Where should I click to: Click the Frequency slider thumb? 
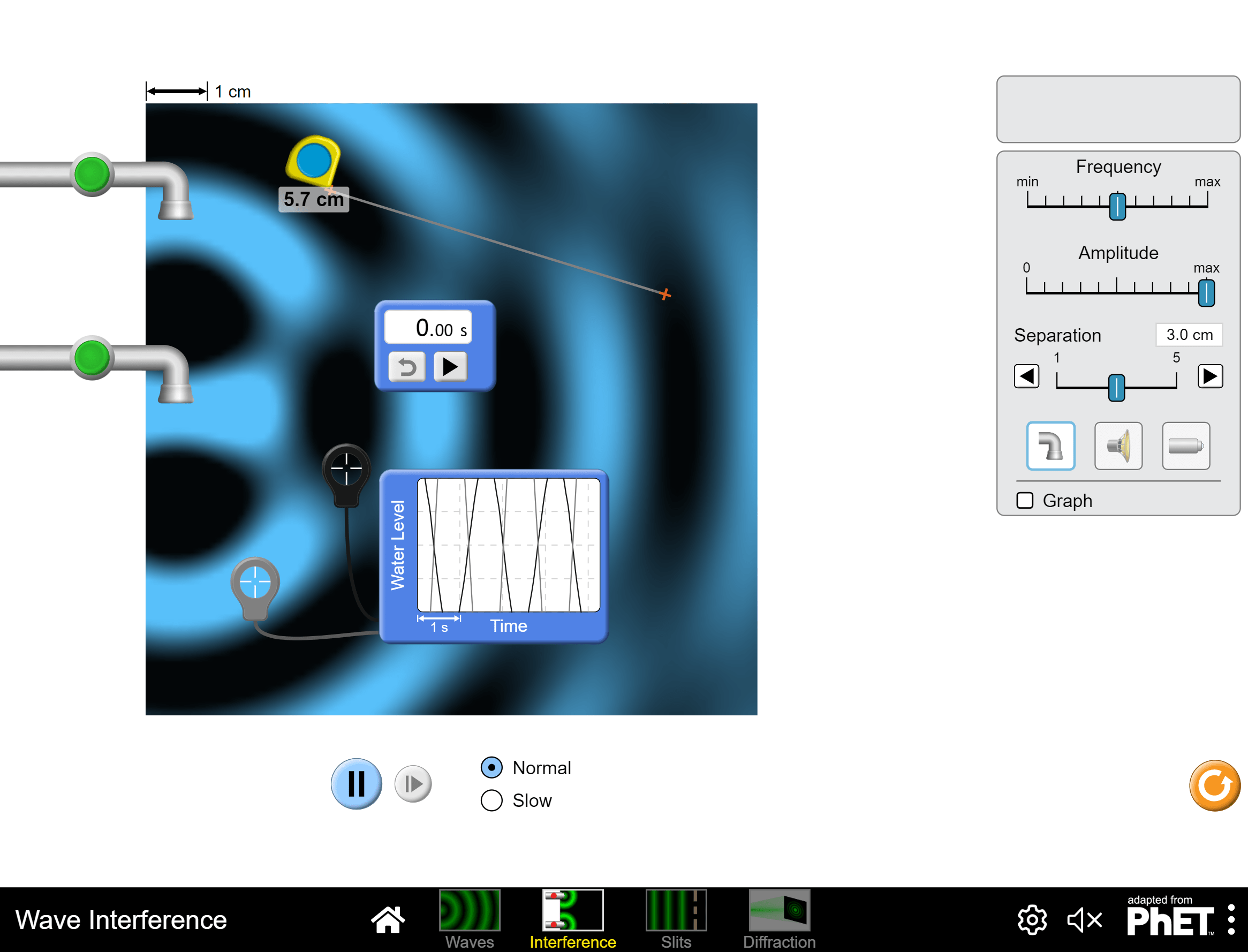coord(1117,206)
